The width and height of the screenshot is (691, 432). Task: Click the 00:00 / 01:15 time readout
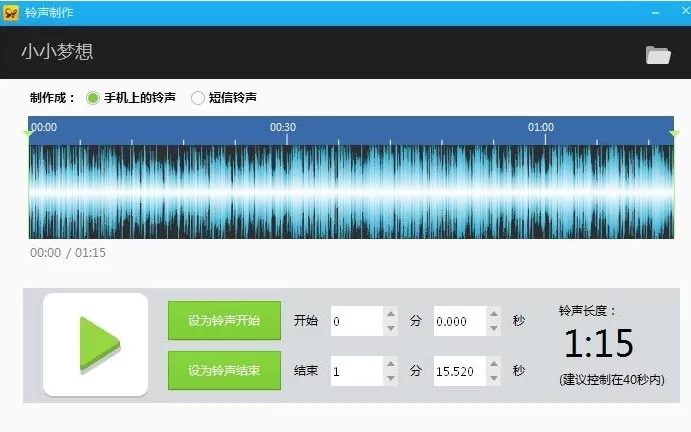point(68,253)
